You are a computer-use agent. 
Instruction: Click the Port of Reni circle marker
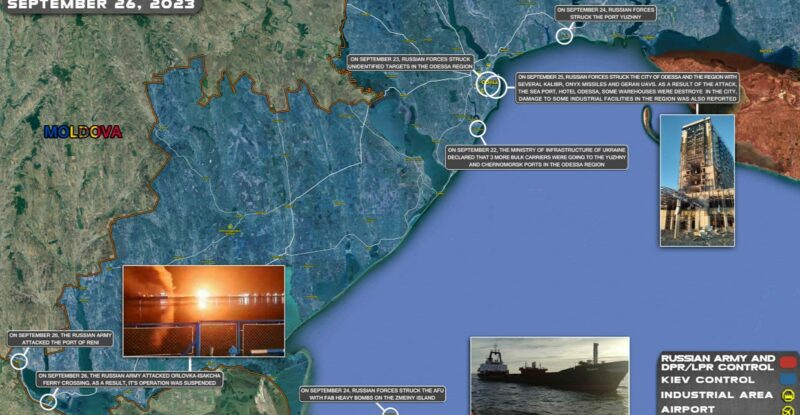point(18,361)
